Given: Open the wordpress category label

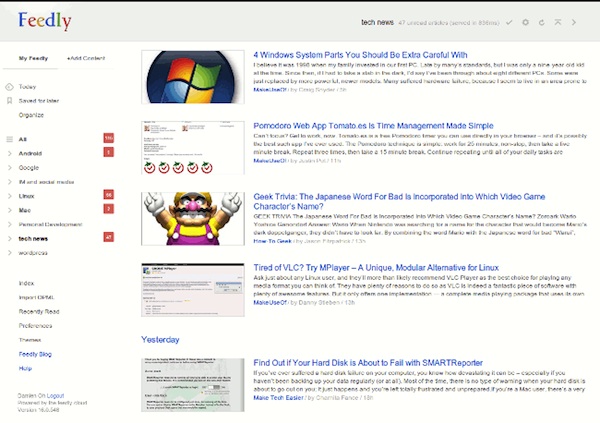Looking at the screenshot, I should click(x=33, y=253).
